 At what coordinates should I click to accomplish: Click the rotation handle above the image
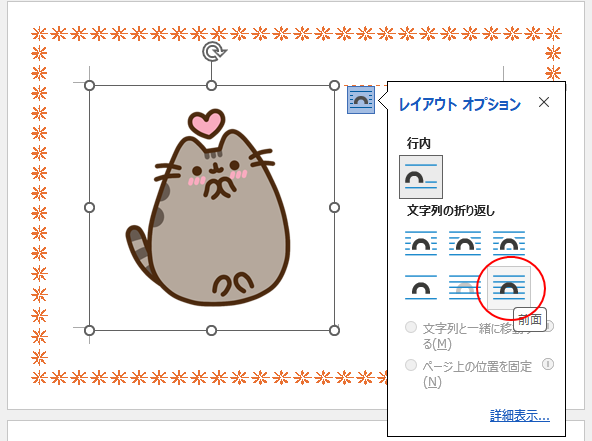point(214,52)
